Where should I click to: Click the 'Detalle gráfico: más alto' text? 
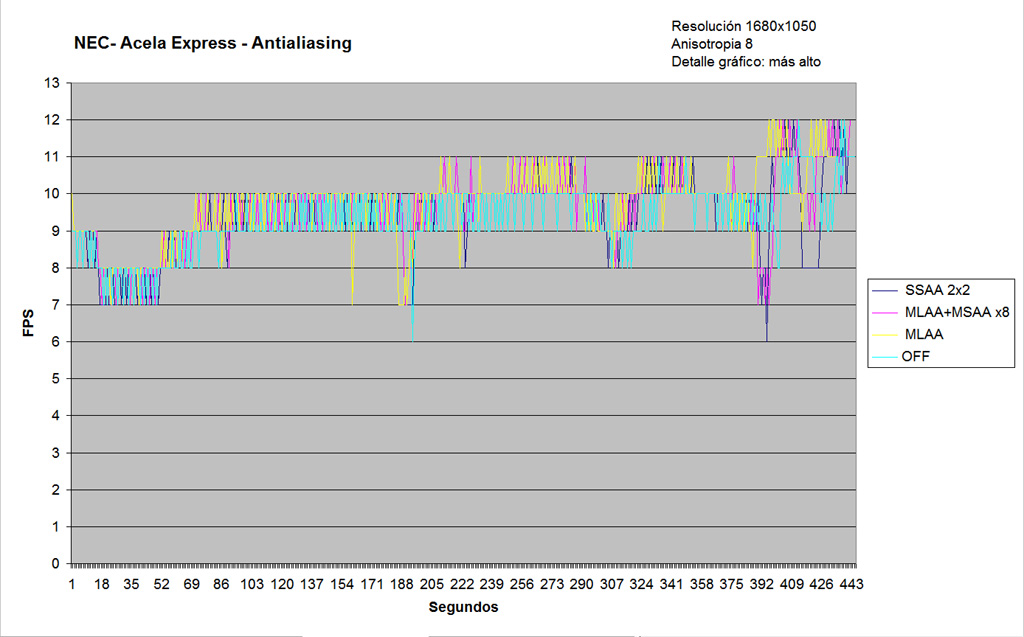pos(746,62)
